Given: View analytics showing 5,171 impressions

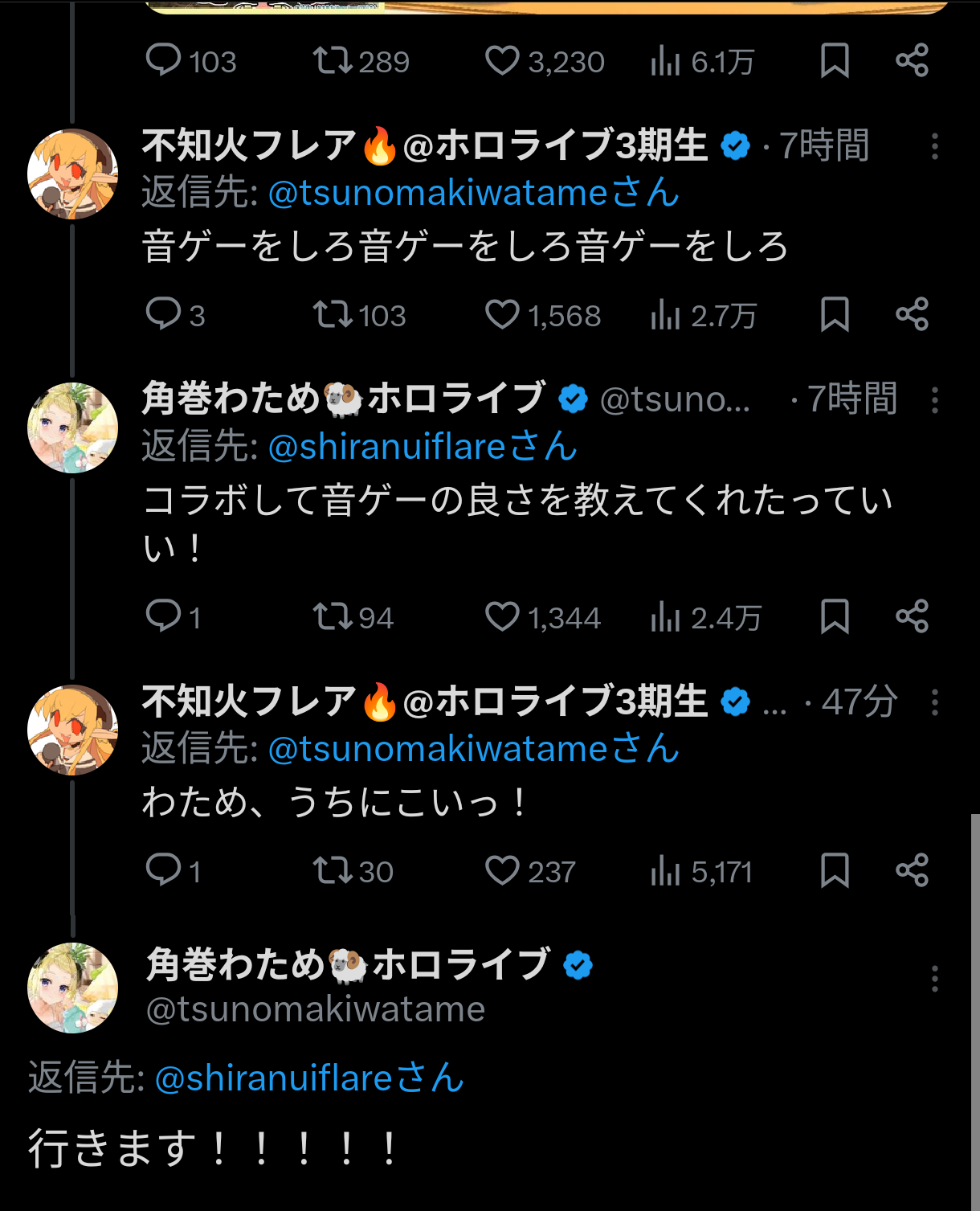Looking at the screenshot, I should (665, 871).
